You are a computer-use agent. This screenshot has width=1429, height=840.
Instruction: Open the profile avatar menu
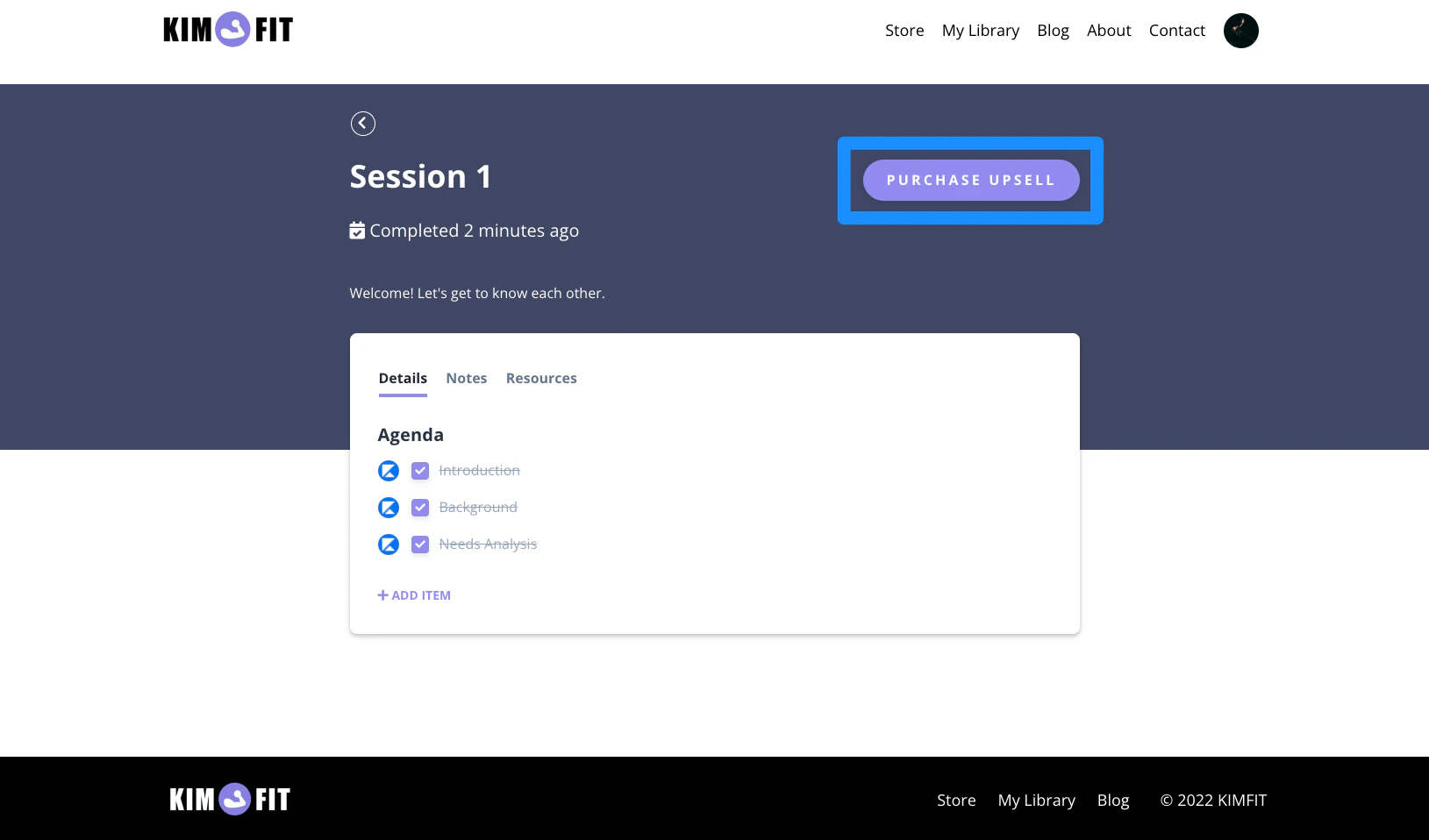pyautogui.click(x=1240, y=31)
